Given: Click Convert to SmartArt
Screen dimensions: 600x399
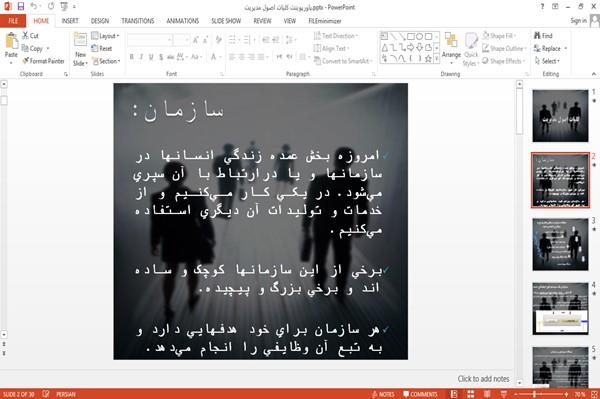Looking at the screenshot, I should [342, 61].
